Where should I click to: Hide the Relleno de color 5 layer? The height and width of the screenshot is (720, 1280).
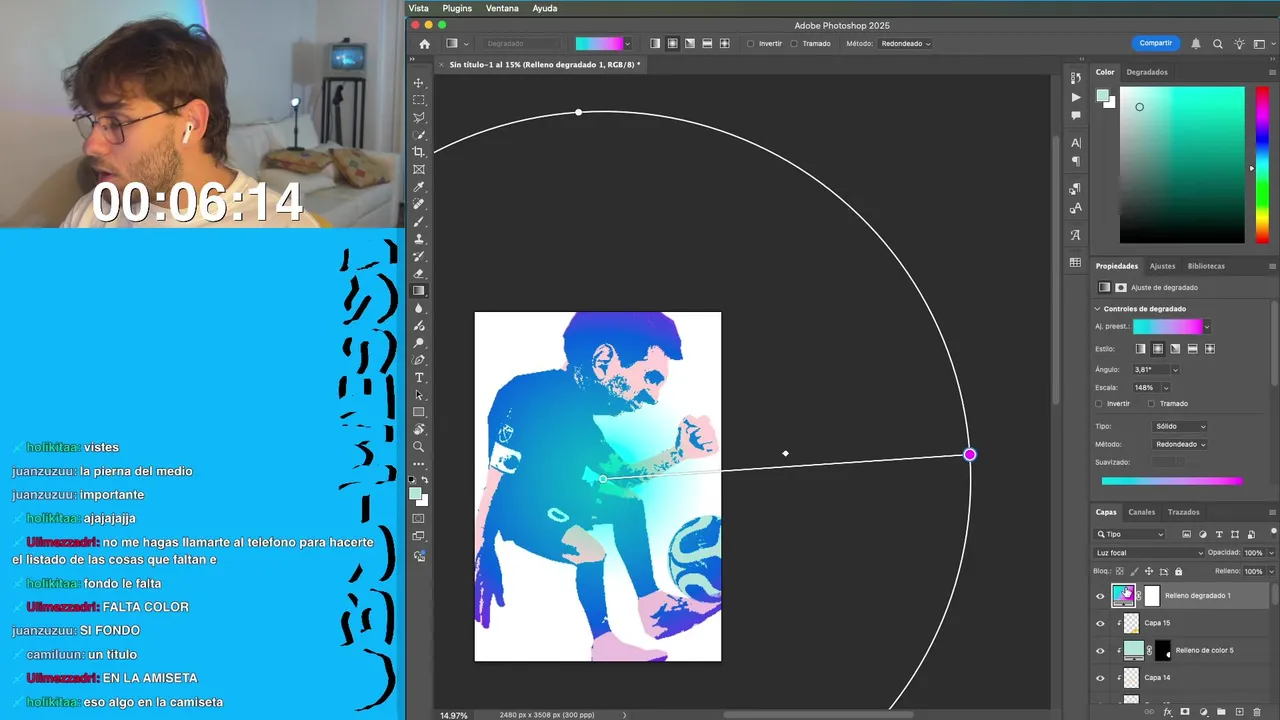(x=1101, y=650)
